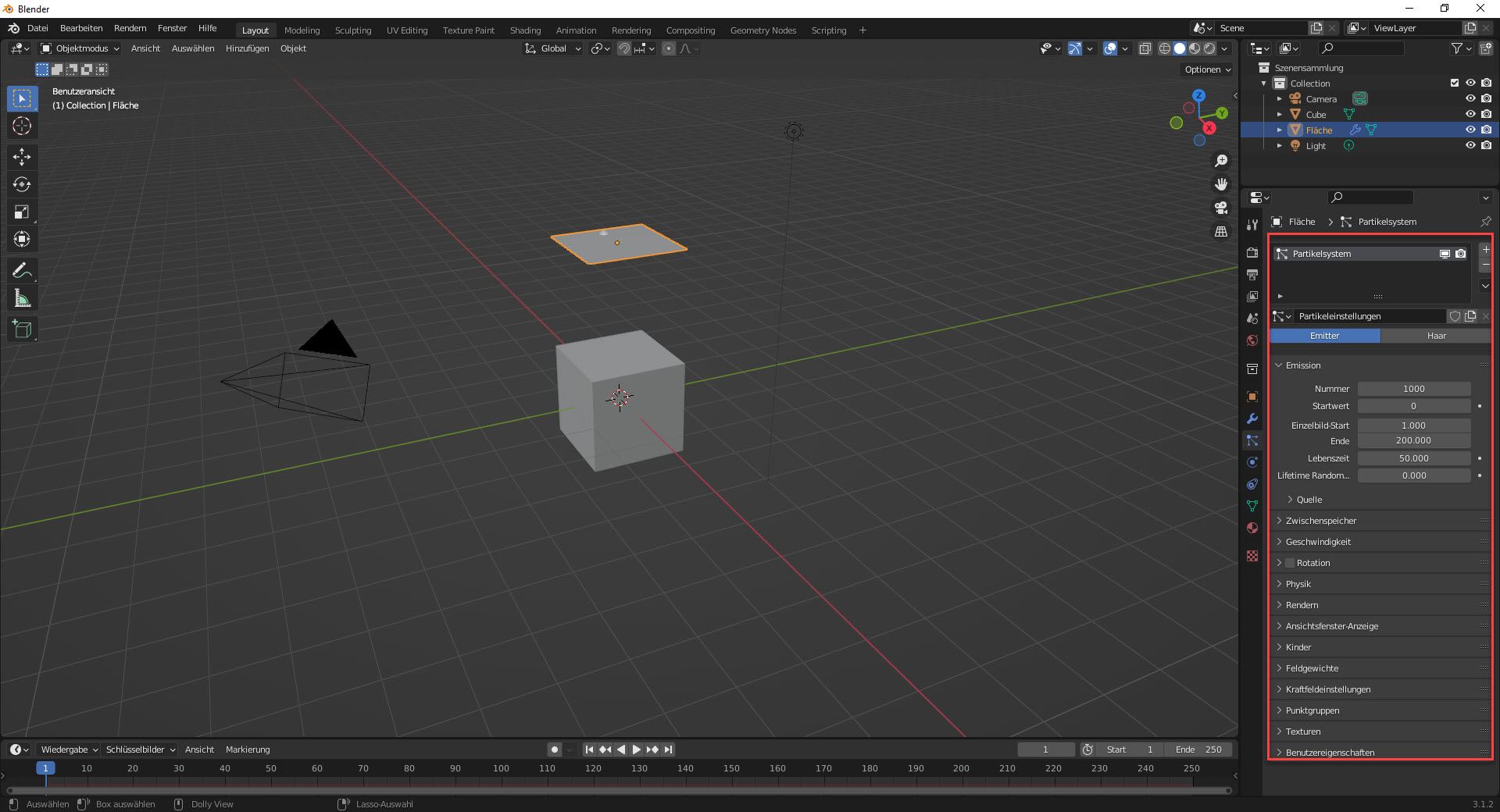This screenshot has width=1500, height=812.
Task: Open the Scene properties tab
Action: tap(1252, 319)
